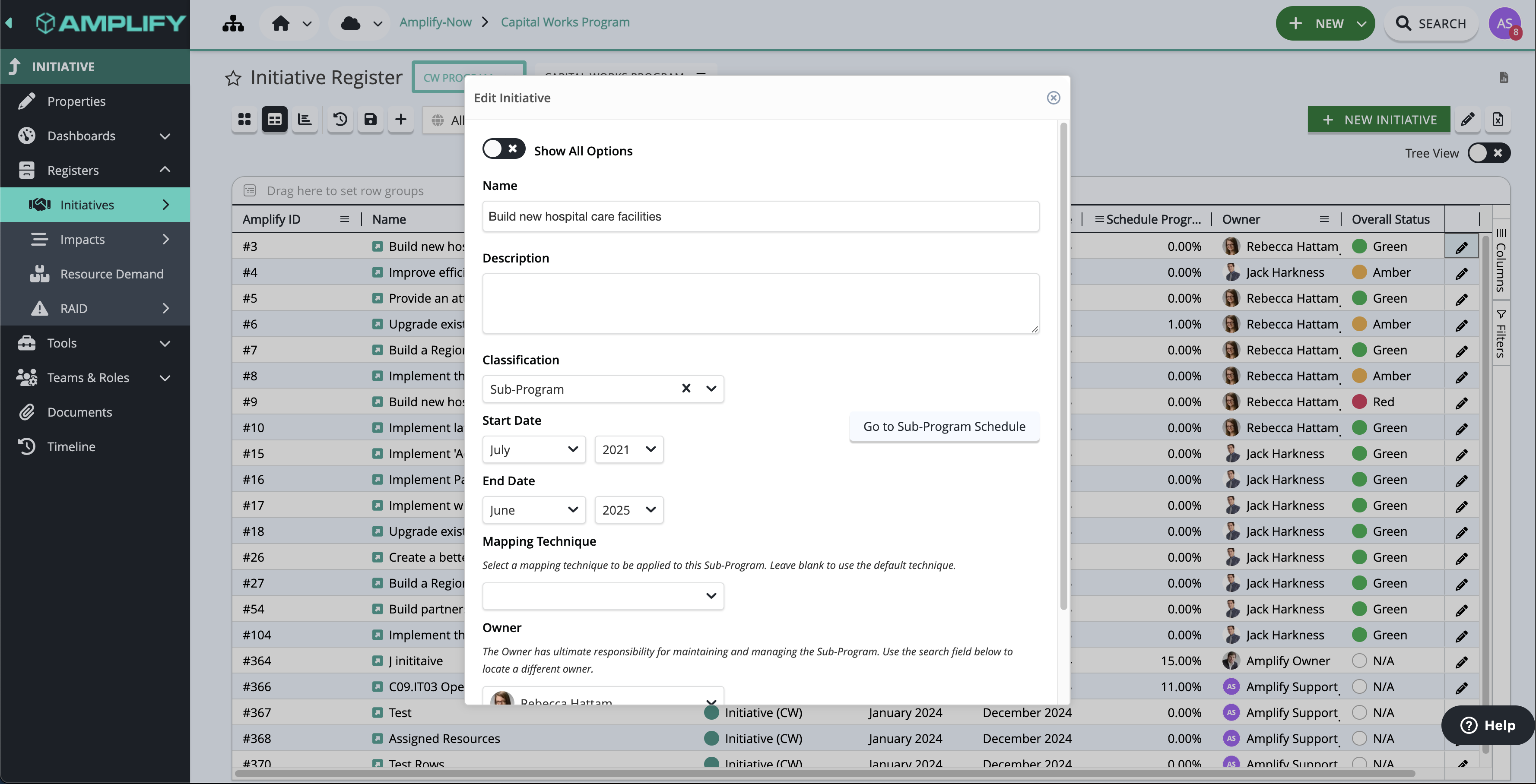Click the Assigned Resources row name
Viewport: 1536px width, 784px height.
pyautogui.click(x=444, y=739)
